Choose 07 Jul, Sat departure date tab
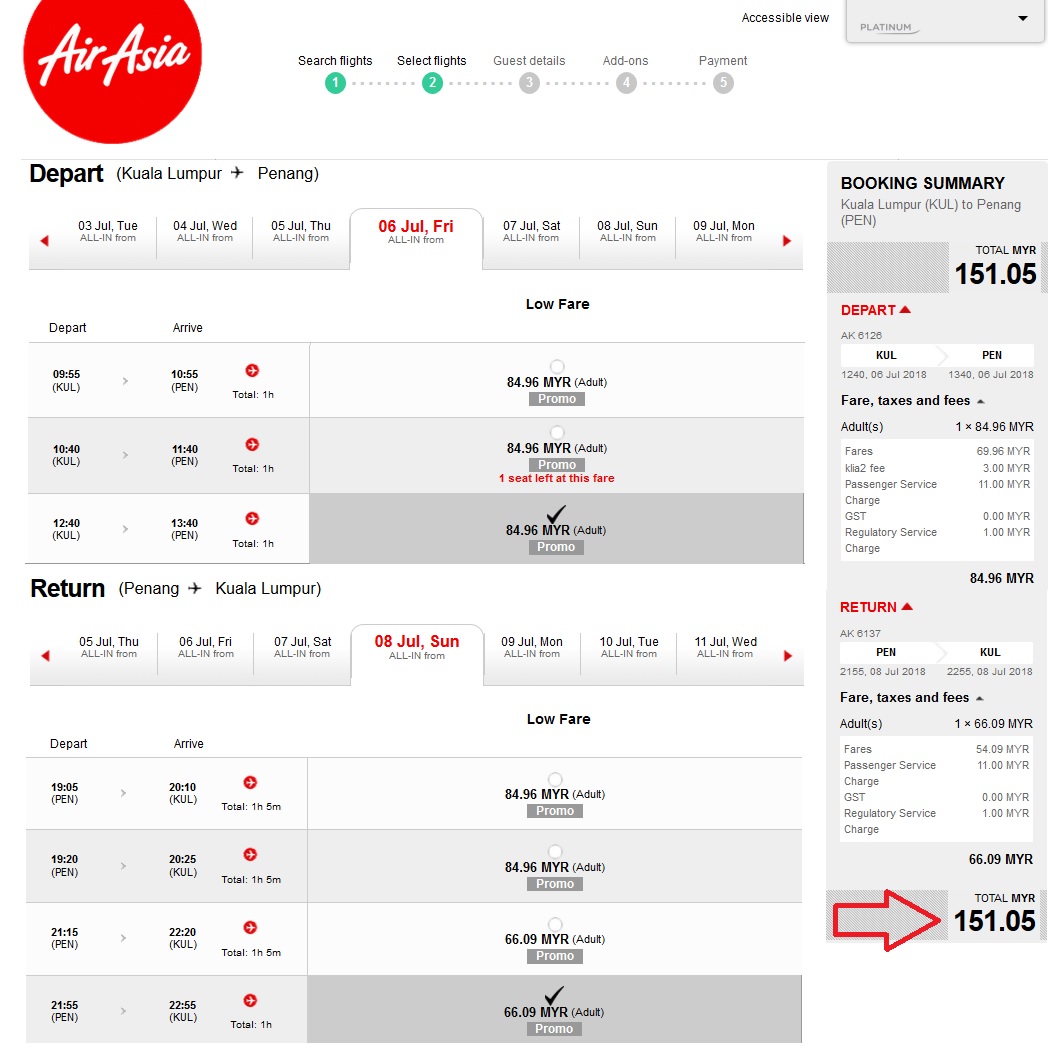Image resolution: width=1048 pixels, height=1052 pixels. coord(531,231)
